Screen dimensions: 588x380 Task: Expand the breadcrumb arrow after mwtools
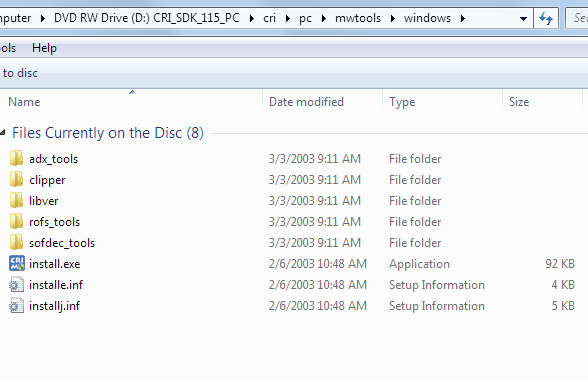tap(393, 18)
